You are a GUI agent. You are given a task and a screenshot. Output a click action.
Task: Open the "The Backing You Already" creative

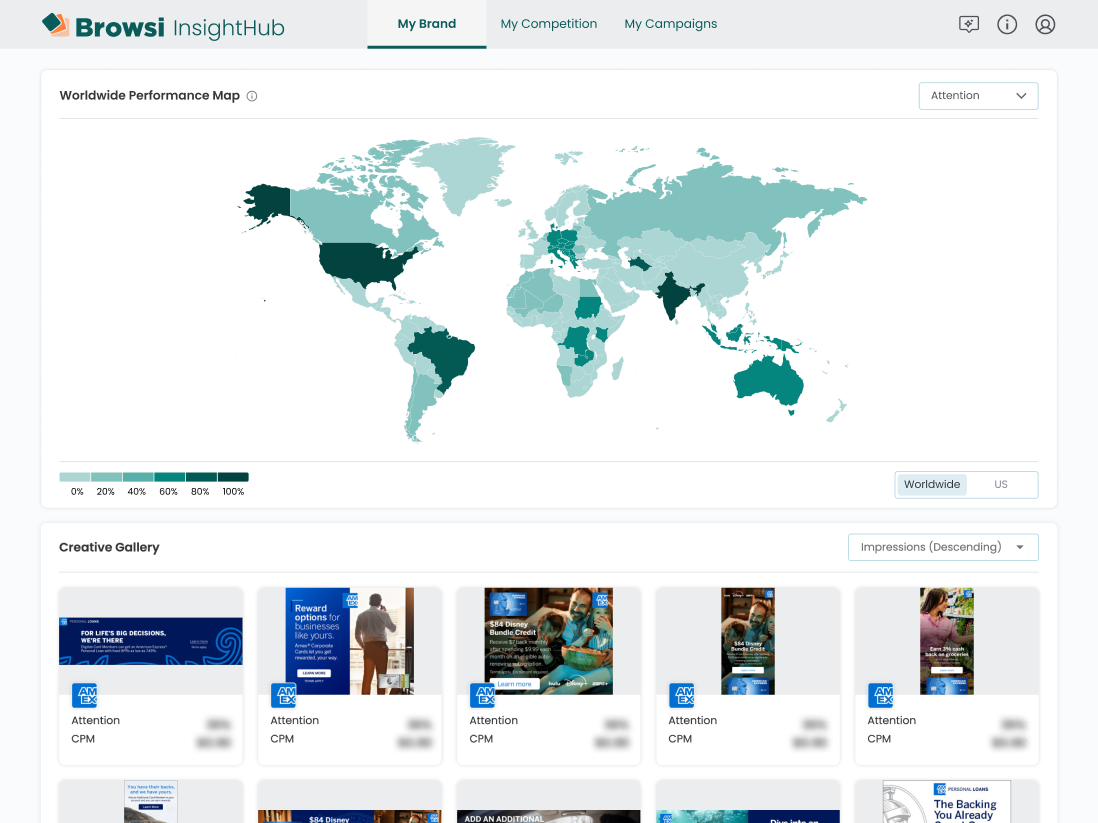pos(947,802)
